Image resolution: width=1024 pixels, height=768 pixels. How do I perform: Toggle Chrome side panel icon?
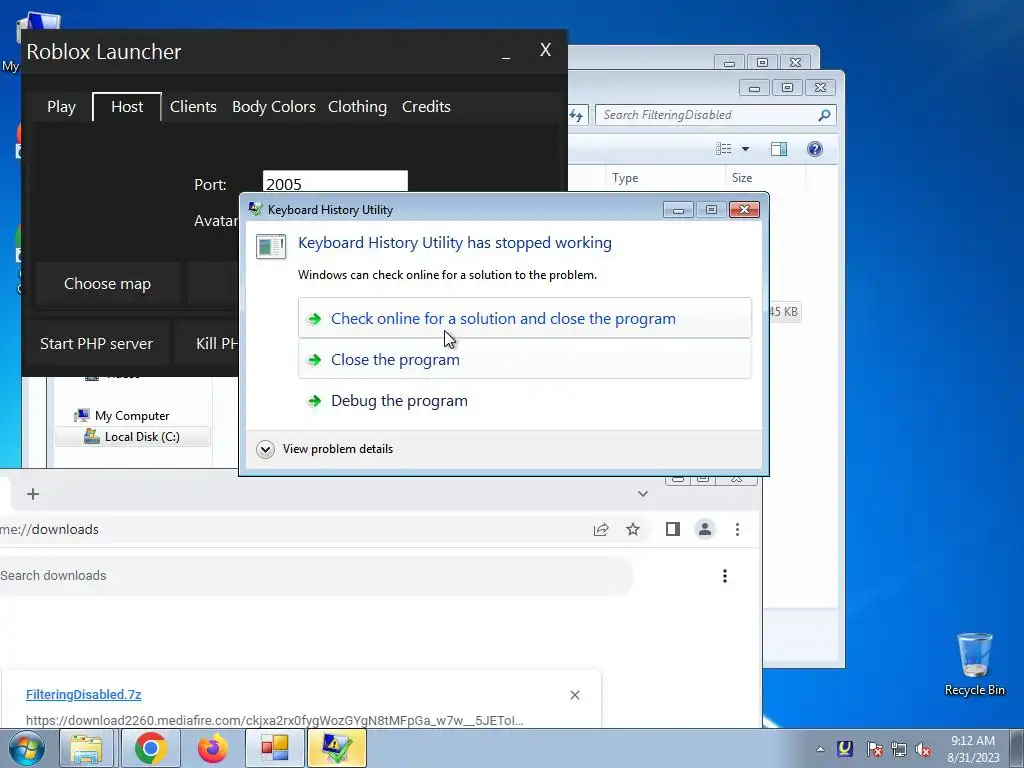pyautogui.click(x=673, y=529)
